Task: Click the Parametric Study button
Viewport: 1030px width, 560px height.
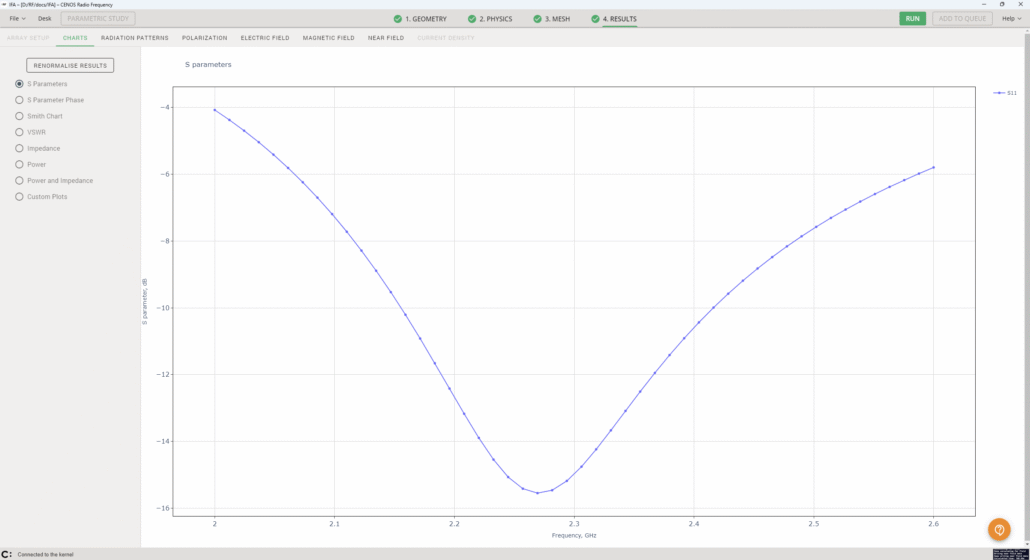Action: coord(98,19)
